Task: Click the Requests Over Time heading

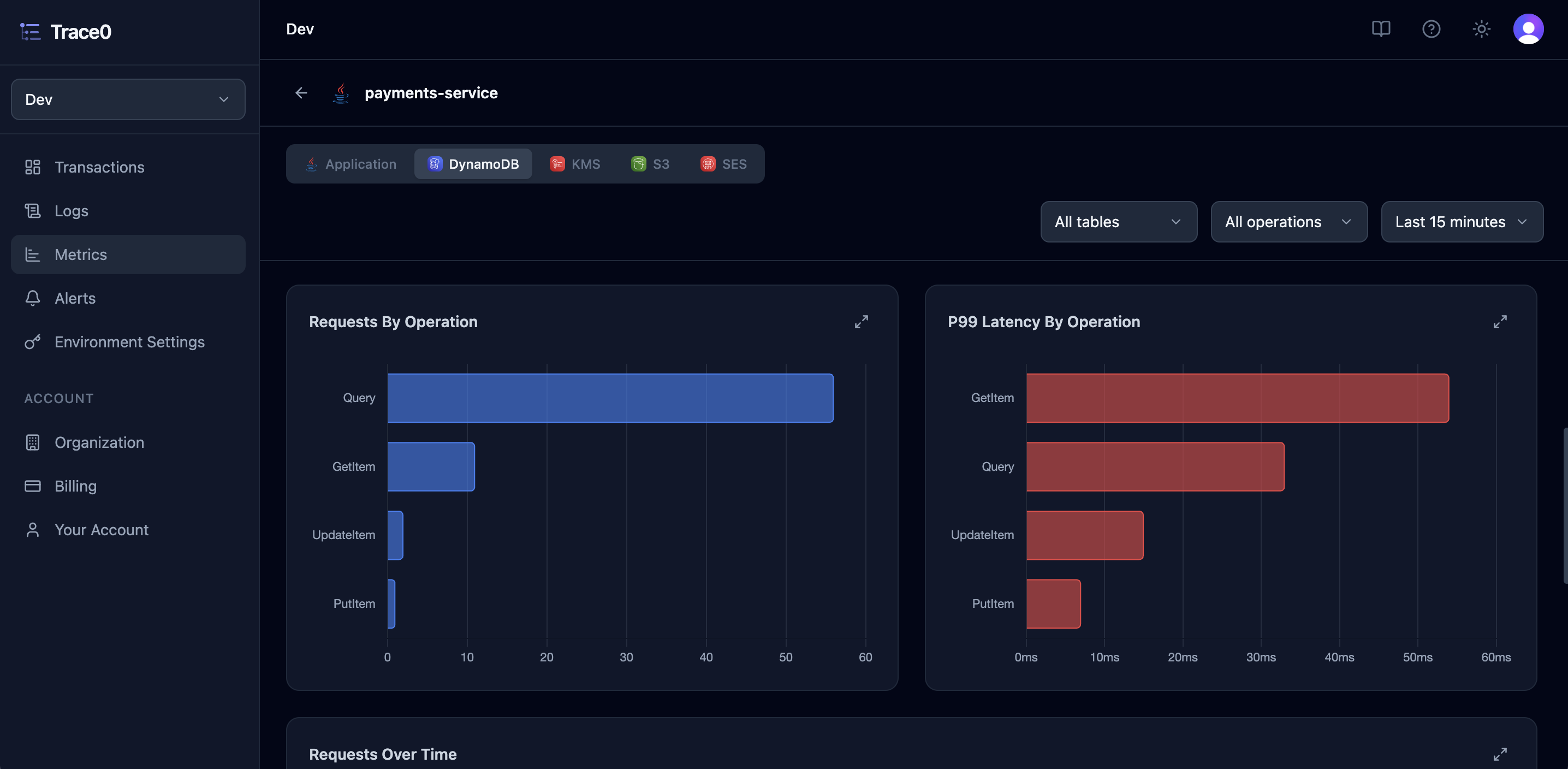Action: pos(383,754)
